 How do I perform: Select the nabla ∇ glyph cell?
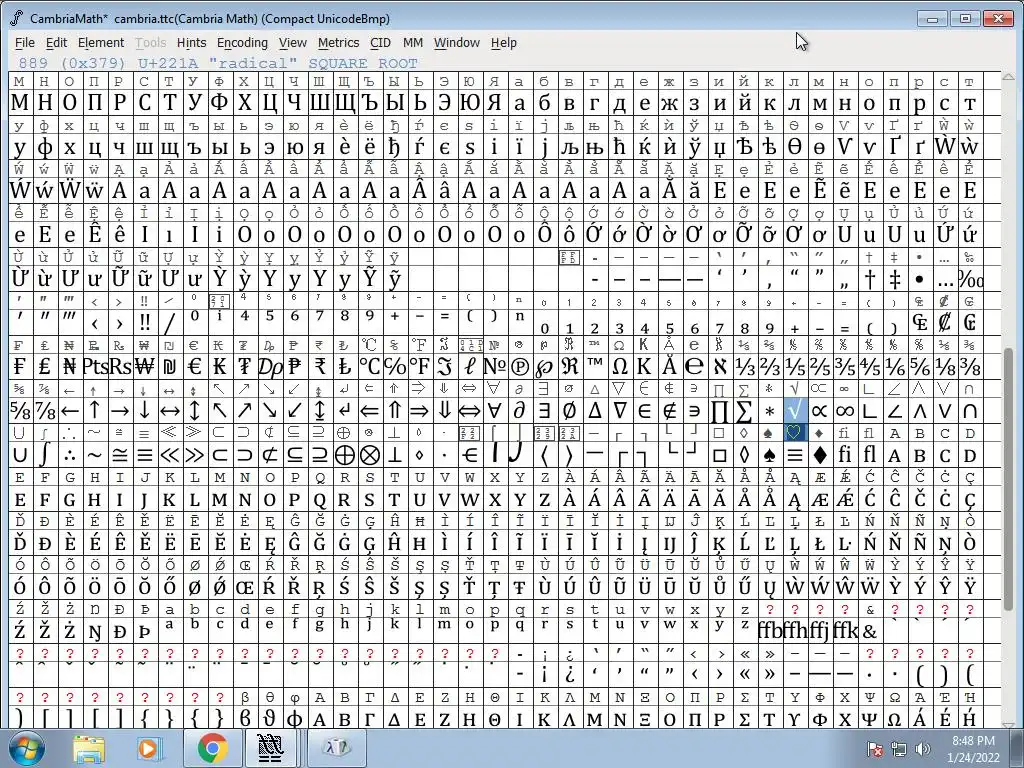click(x=620, y=411)
